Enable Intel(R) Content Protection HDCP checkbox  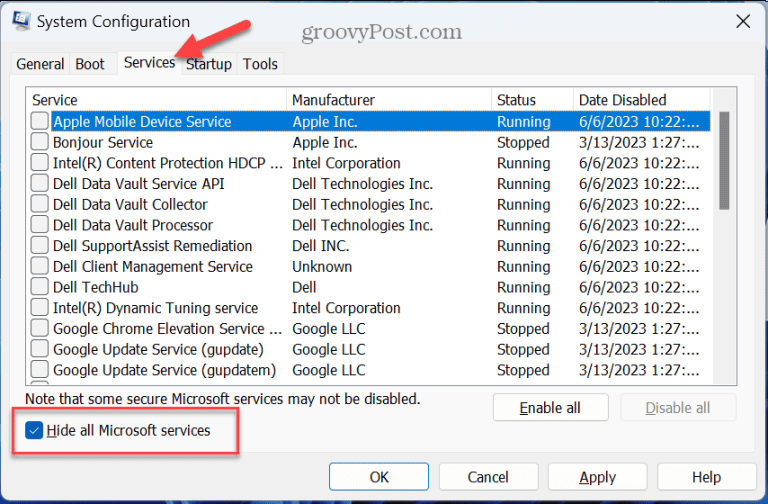pyautogui.click(x=40, y=162)
